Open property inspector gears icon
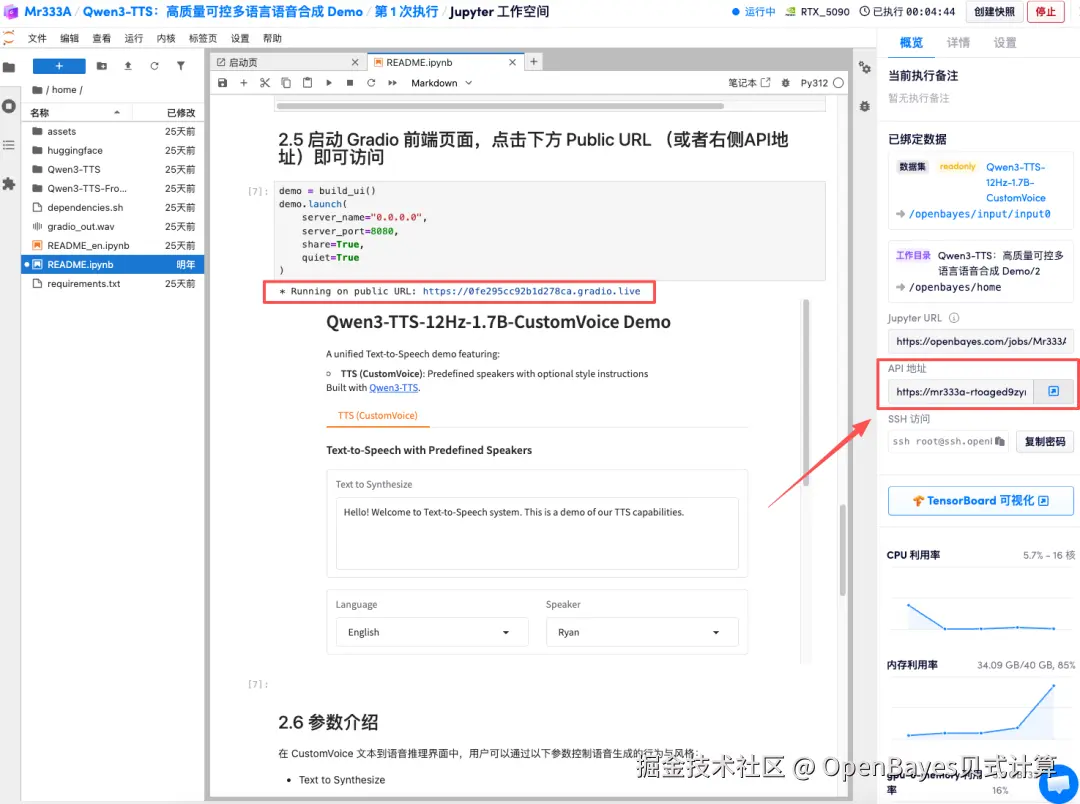 864,68
